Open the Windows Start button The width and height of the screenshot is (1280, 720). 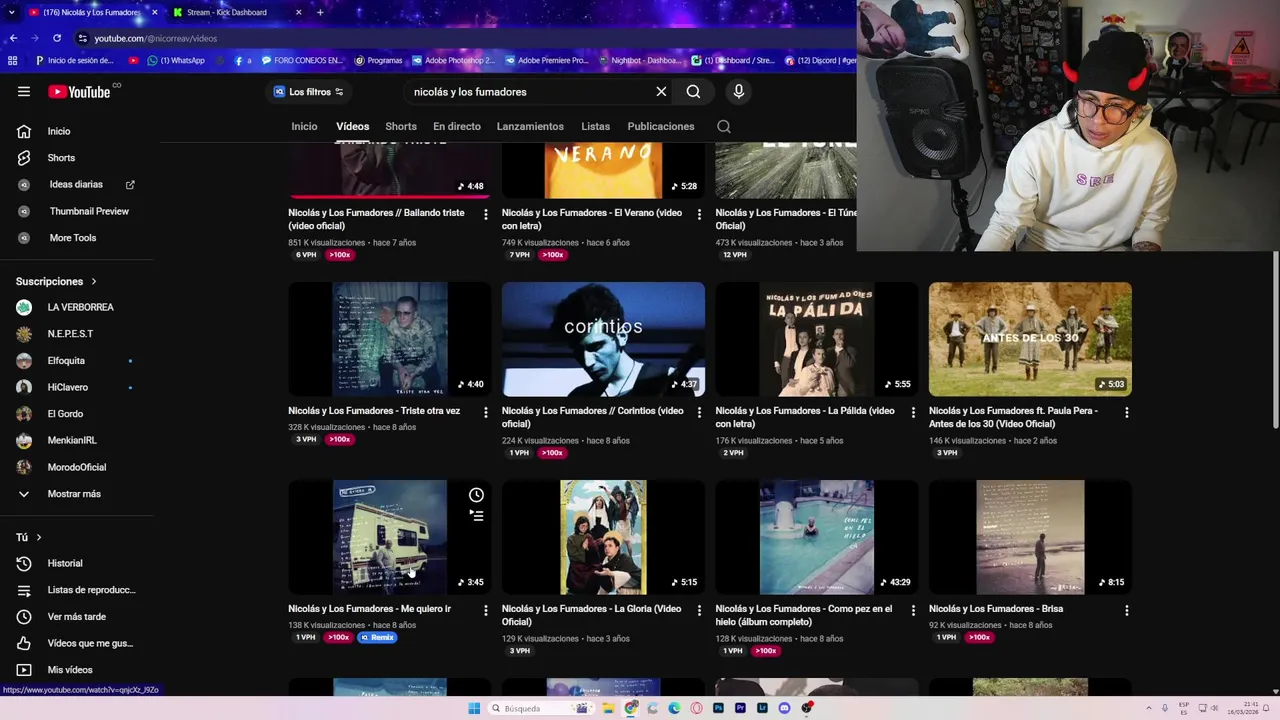(474, 708)
